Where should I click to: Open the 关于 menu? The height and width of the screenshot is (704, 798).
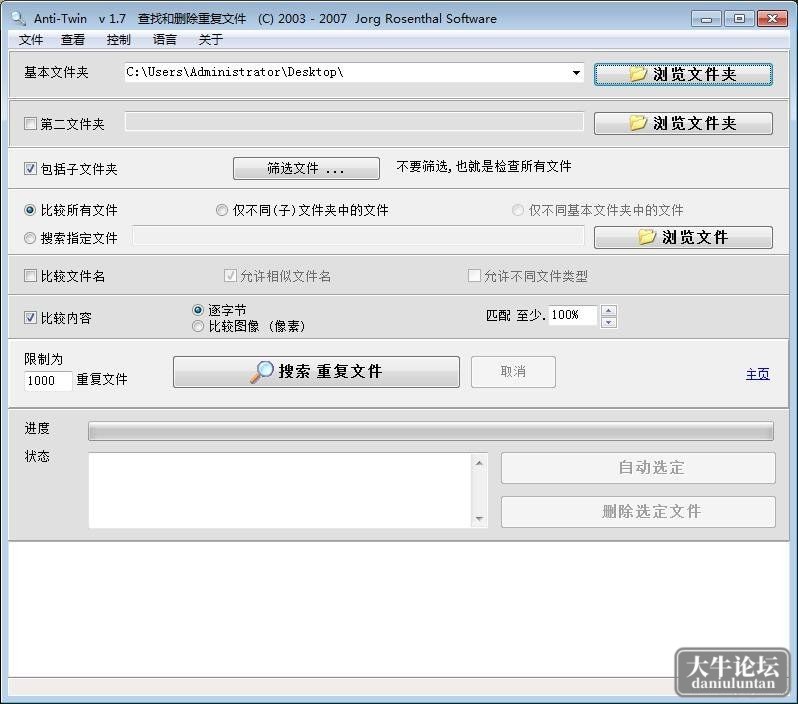tap(210, 40)
